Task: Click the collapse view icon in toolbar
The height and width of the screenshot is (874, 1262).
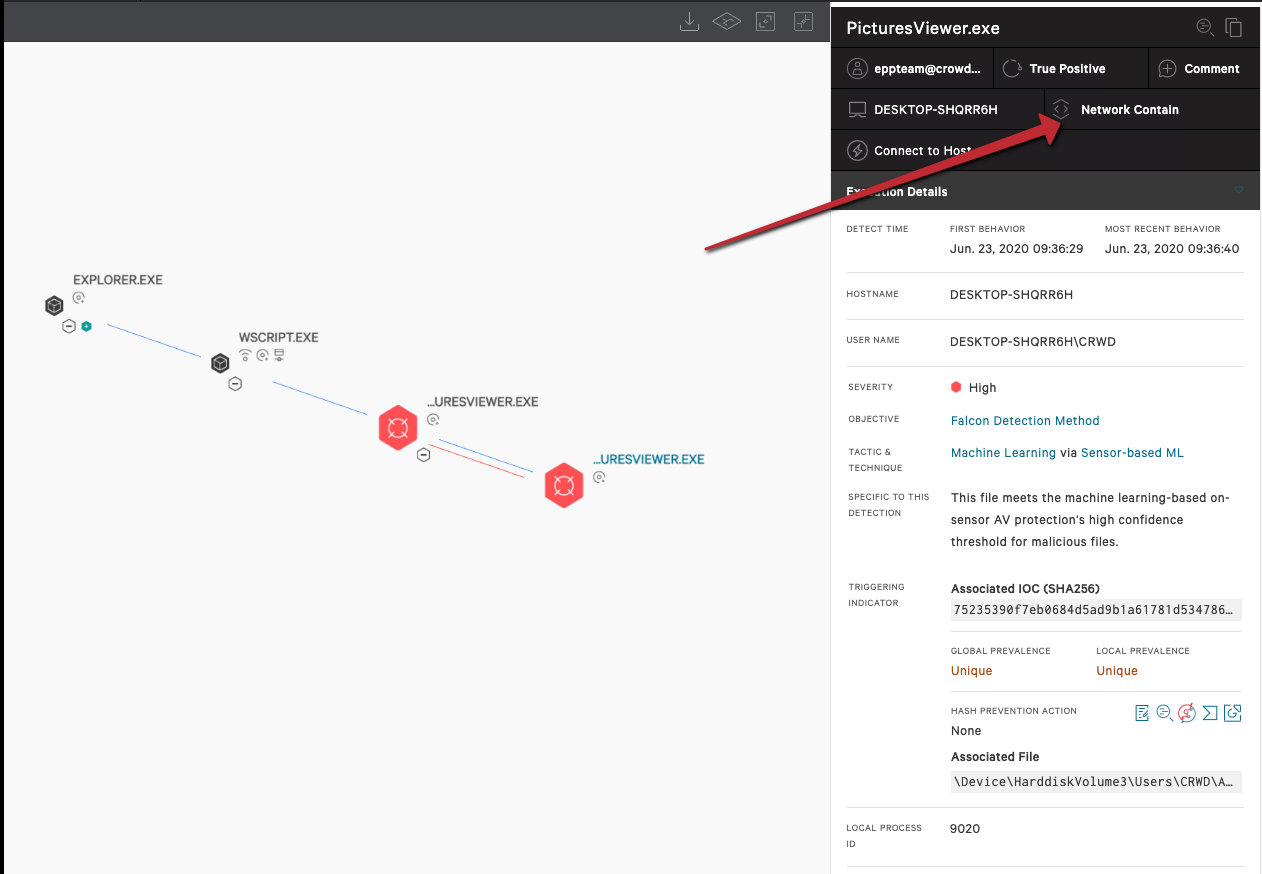Action: click(x=803, y=21)
